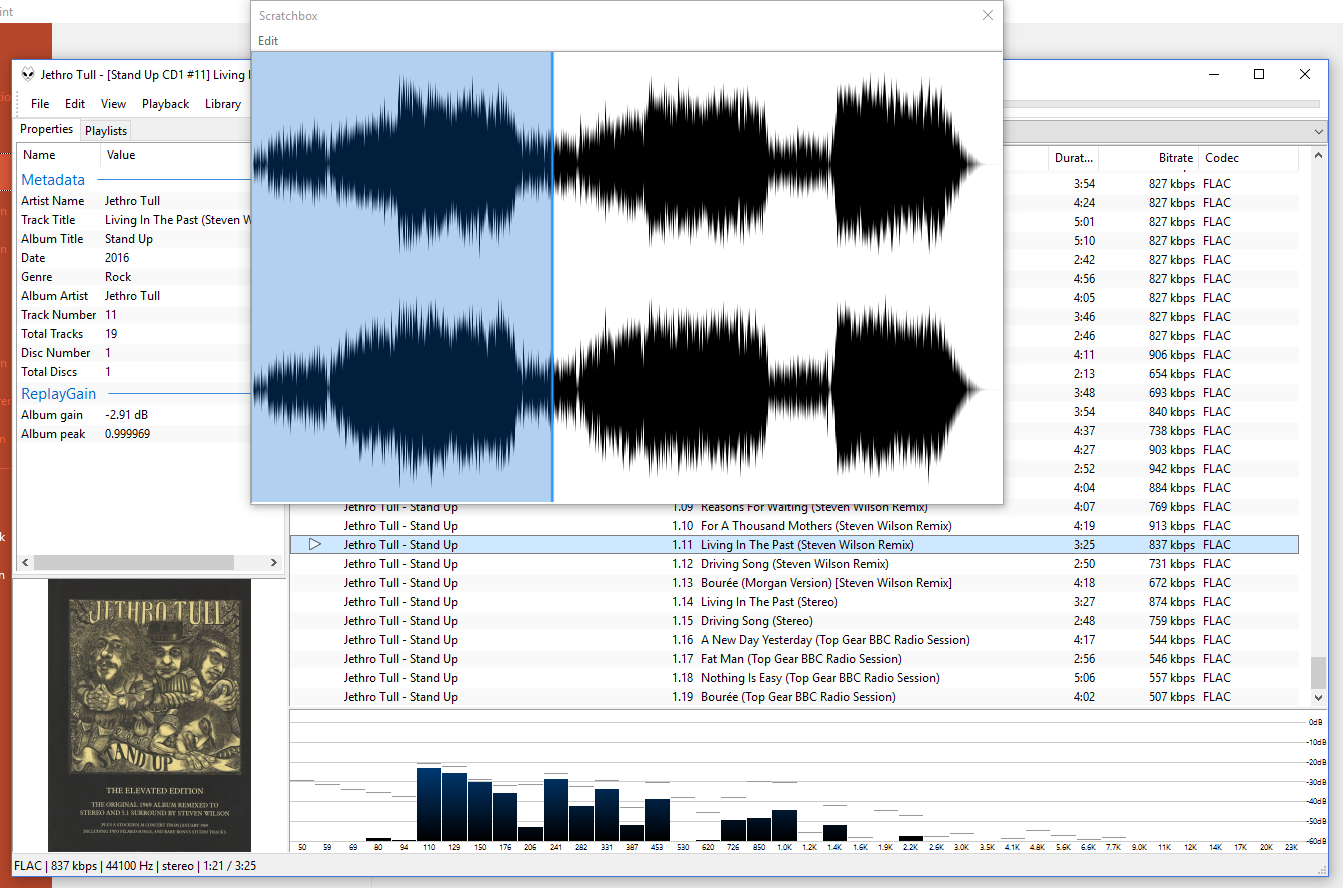This screenshot has width=1343, height=888.
Task: Click the Date value 2016
Action: pyautogui.click(x=117, y=258)
